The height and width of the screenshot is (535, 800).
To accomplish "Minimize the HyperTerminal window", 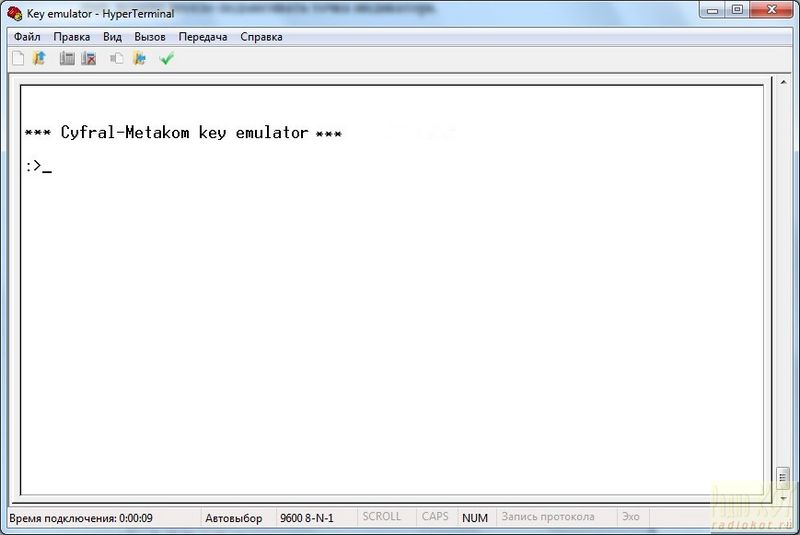I will (713, 10).
